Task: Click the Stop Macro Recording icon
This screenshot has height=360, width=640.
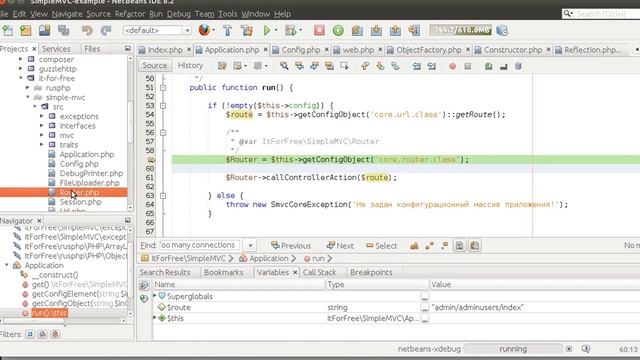Action: [467, 66]
